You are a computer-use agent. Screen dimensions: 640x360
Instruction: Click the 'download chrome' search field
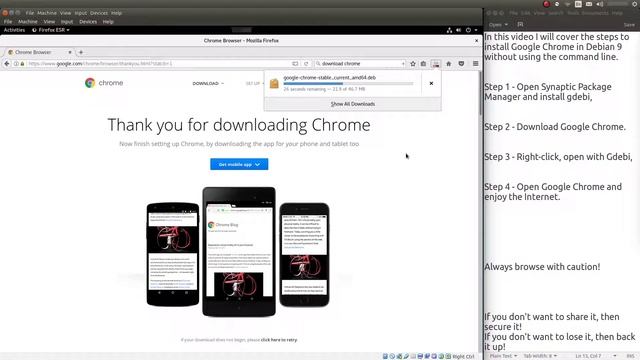pyautogui.click(x=361, y=64)
